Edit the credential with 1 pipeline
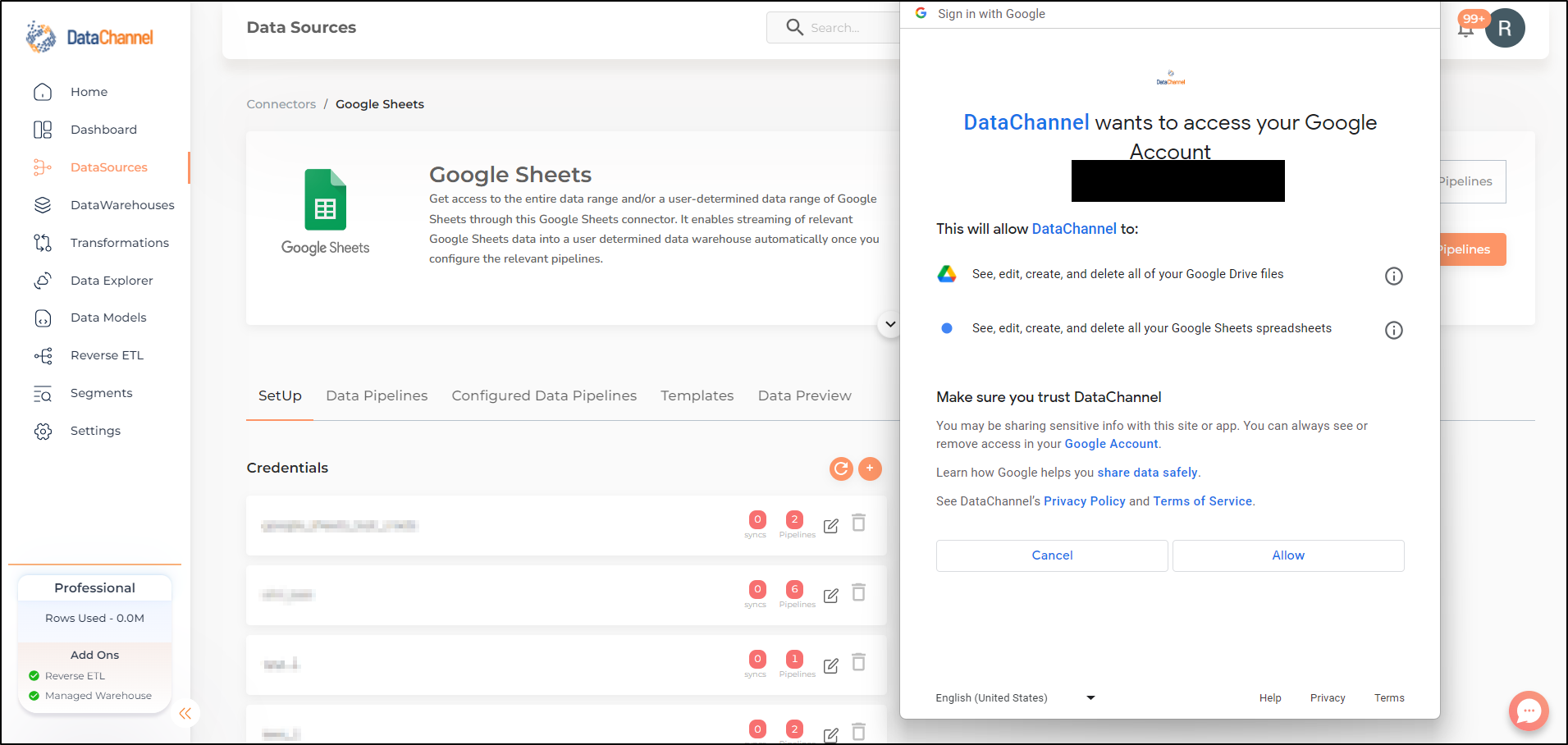Screen dimensions: 1568x745 tap(831, 665)
